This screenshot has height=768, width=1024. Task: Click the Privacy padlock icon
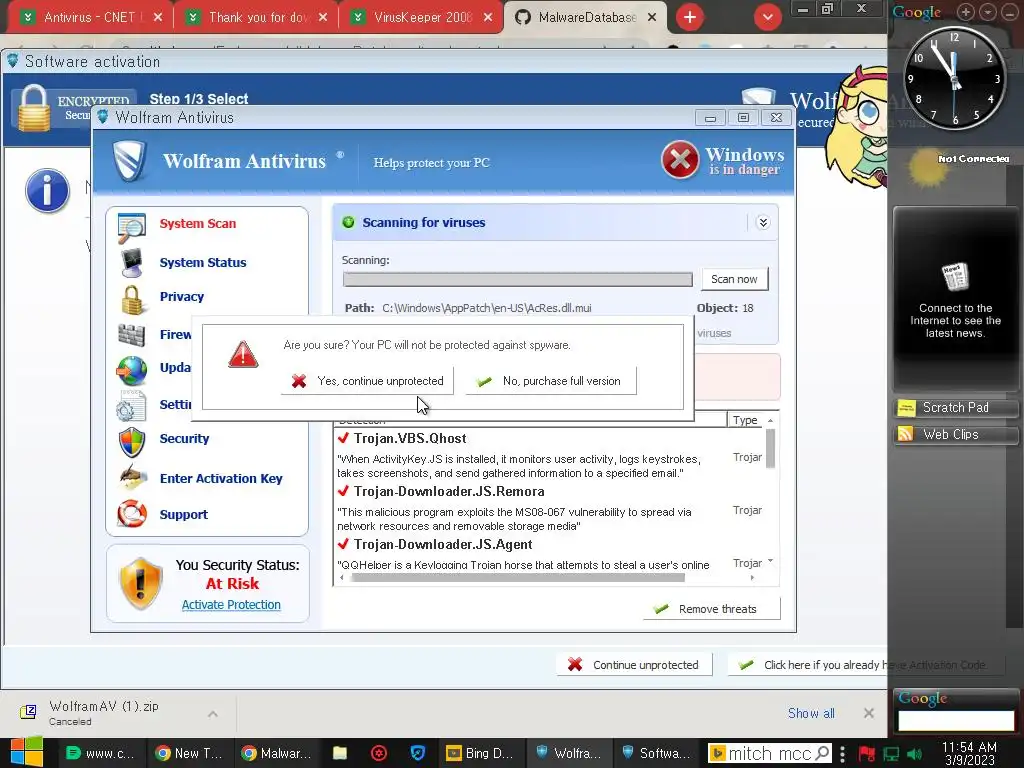tap(133, 300)
